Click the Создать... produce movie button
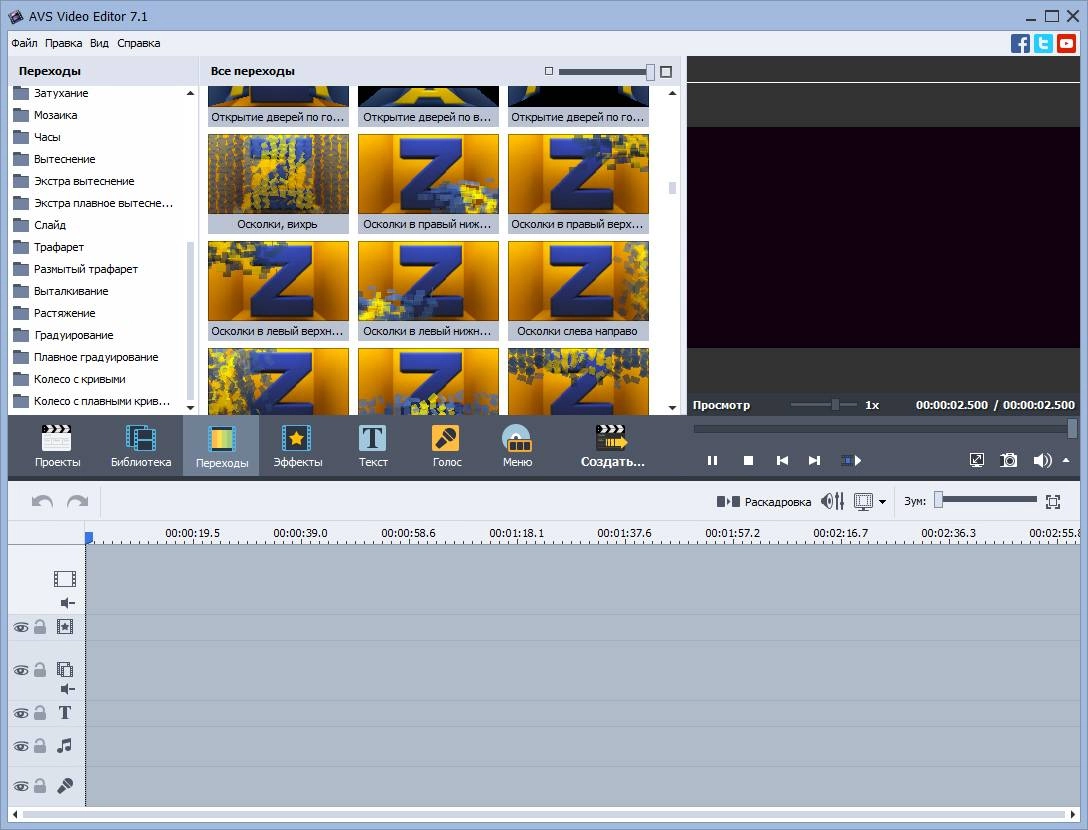 click(x=612, y=446)
